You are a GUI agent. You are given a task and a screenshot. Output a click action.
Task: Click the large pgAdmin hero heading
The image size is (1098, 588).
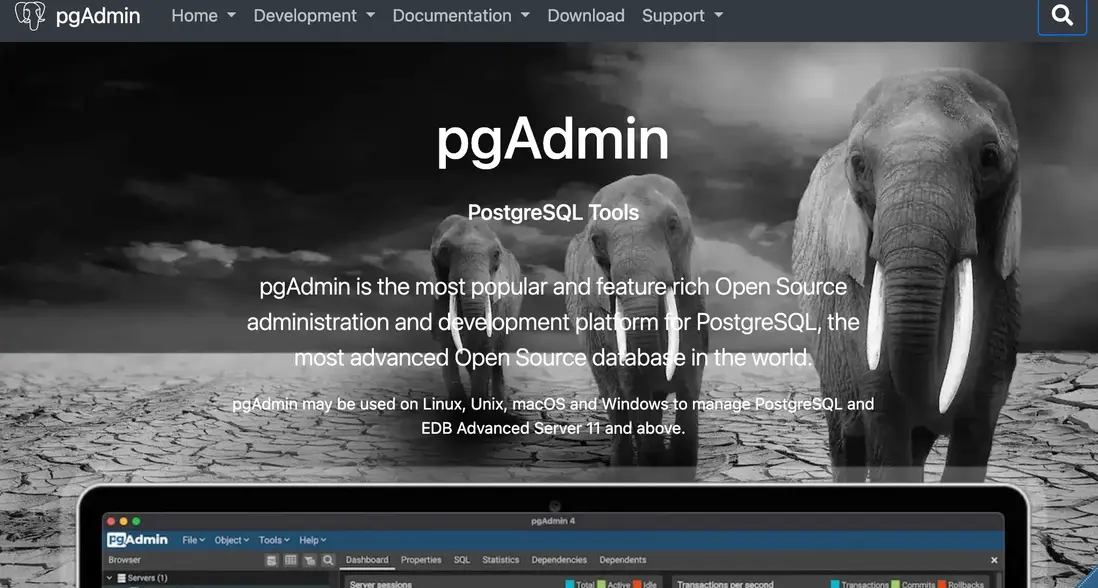click(553, 141)
